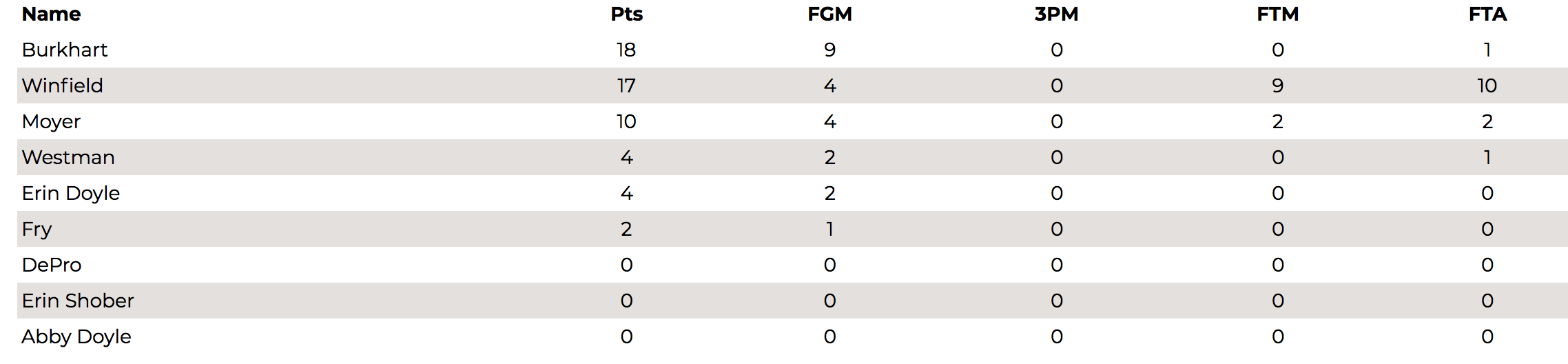Select the Erin Doyle row name
The width and height of the screenshot is (1568, 364).
coord(71,194)
